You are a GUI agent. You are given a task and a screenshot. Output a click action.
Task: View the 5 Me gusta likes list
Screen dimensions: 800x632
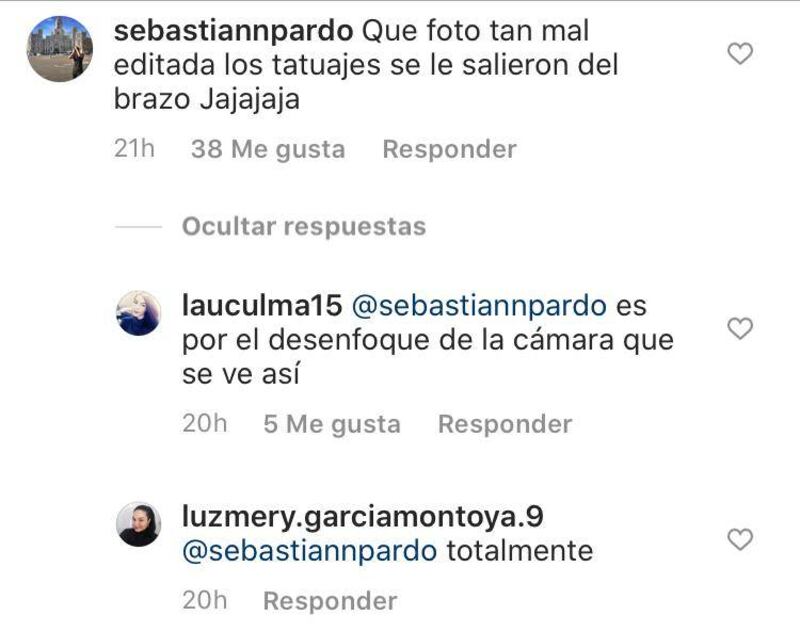point(332,425)
